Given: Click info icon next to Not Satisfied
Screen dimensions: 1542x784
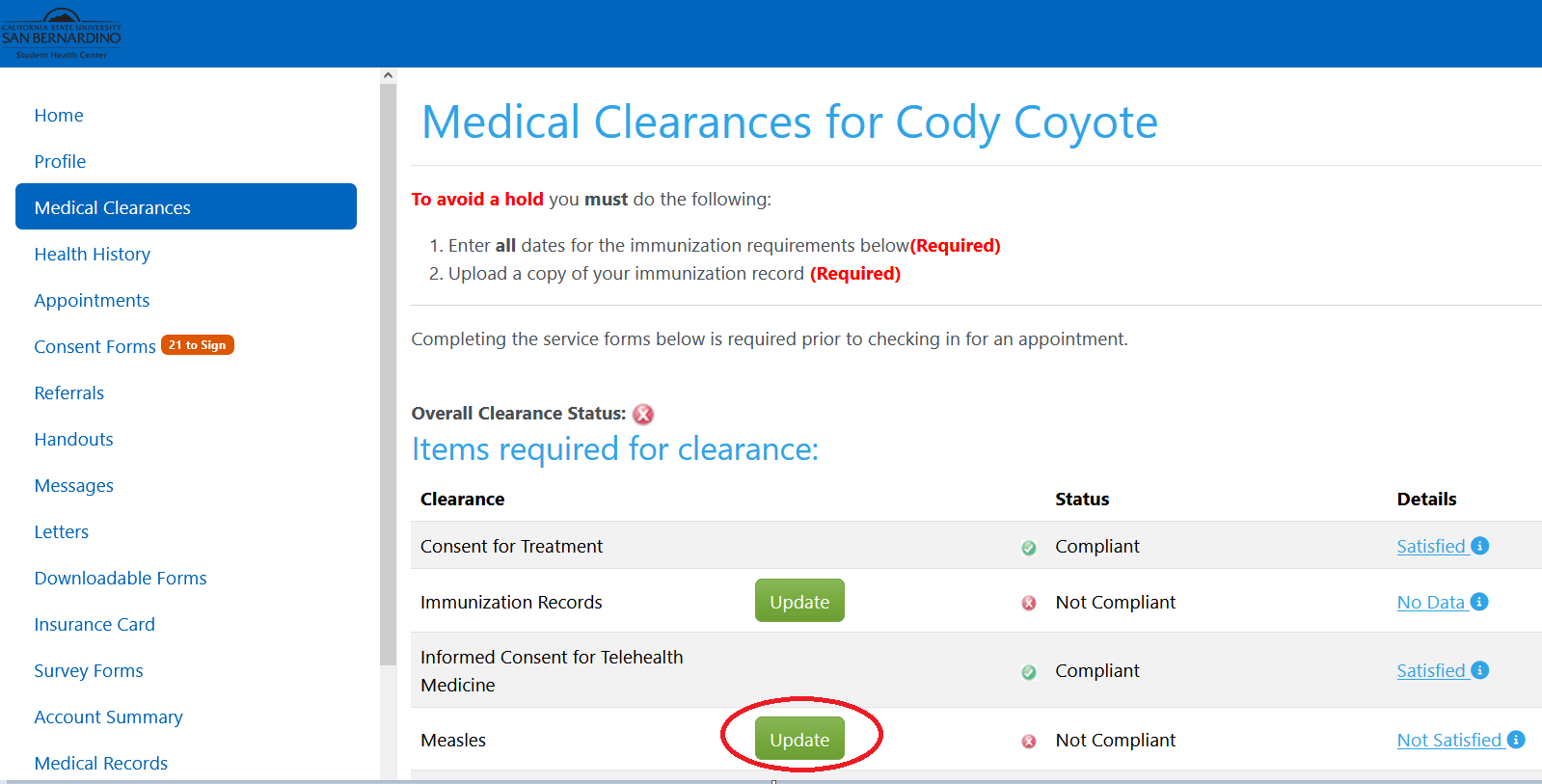Looking at the screenshot, I should click(1516, 740).
